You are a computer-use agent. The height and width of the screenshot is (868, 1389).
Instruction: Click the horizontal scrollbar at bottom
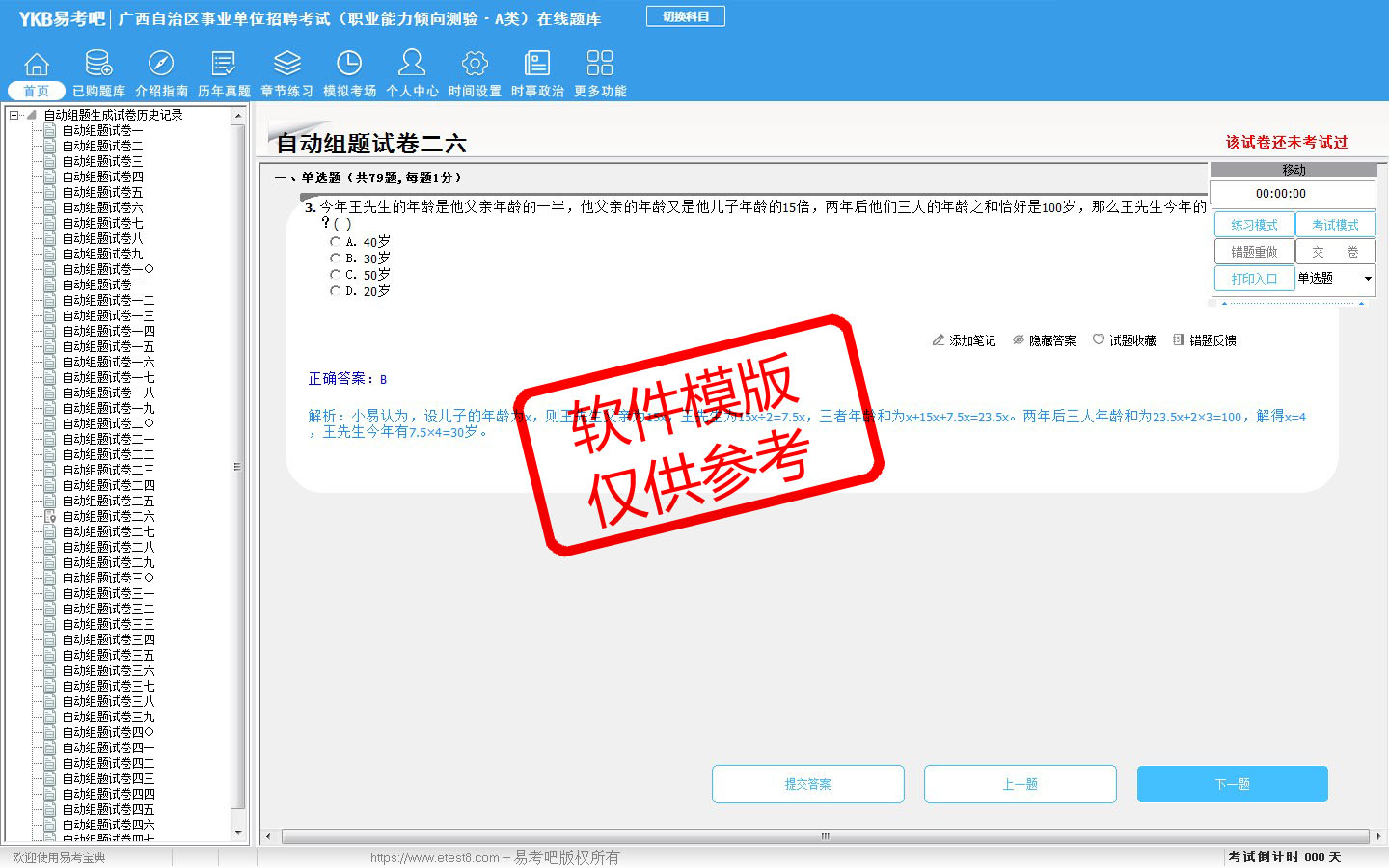[825, 836]
